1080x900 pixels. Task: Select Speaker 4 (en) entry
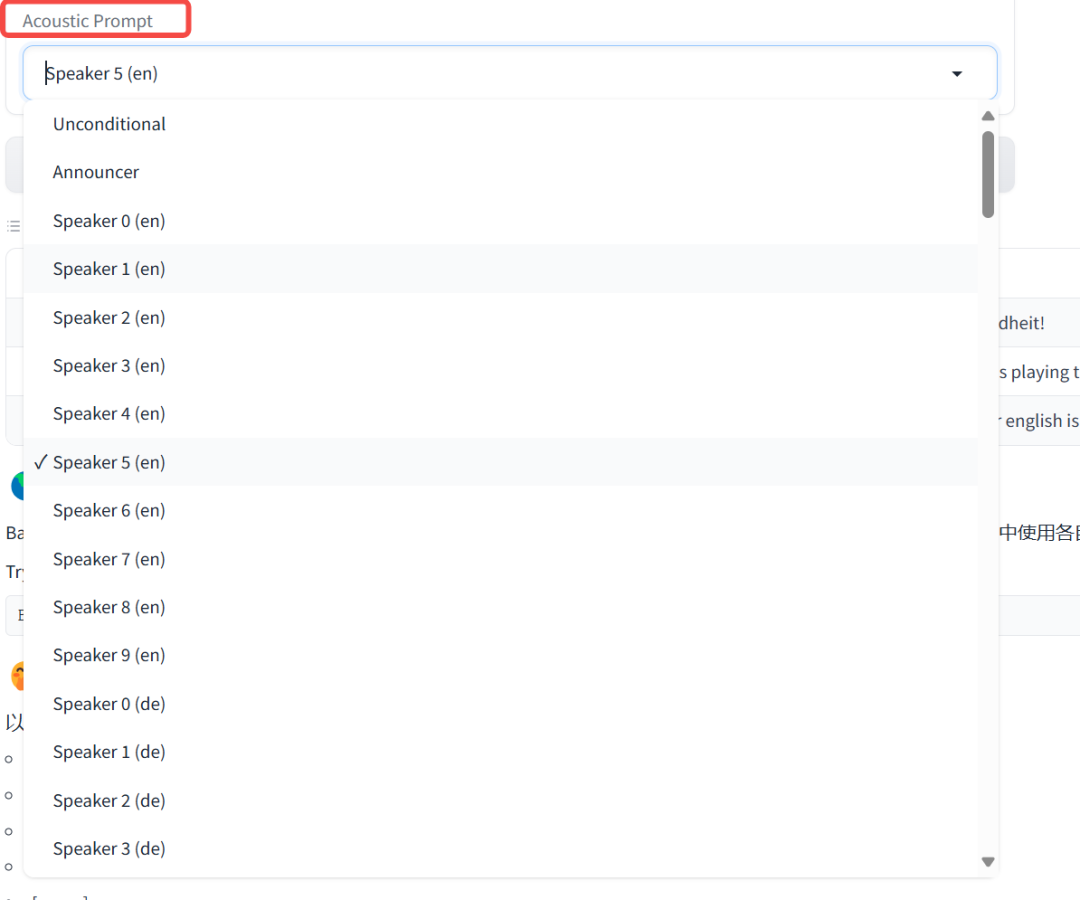click(x=109, y=414)
